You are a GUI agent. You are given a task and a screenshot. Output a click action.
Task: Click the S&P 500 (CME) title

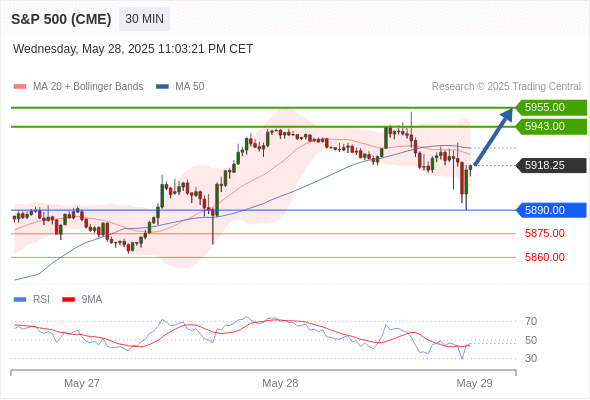61,19
